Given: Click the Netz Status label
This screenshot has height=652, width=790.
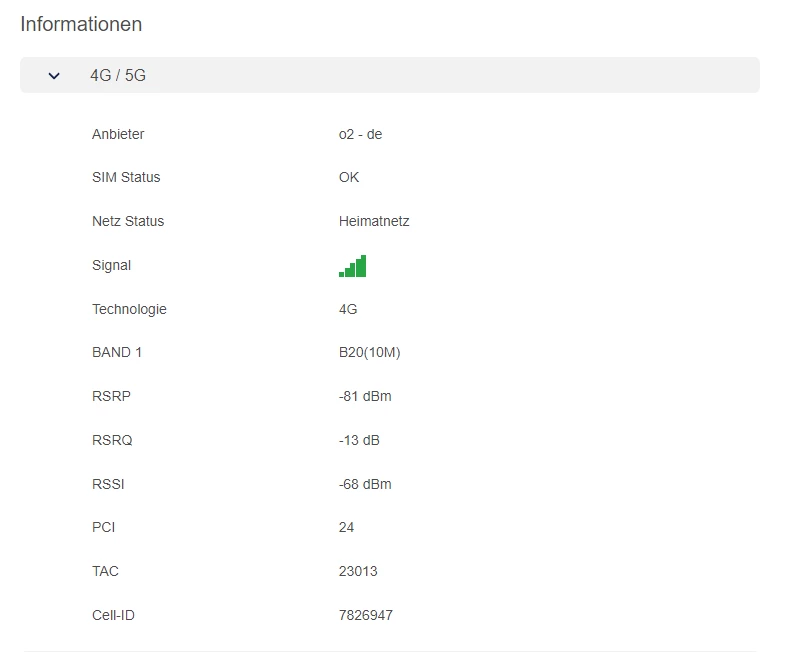Looking at the screenshot, I should point(128,221).
